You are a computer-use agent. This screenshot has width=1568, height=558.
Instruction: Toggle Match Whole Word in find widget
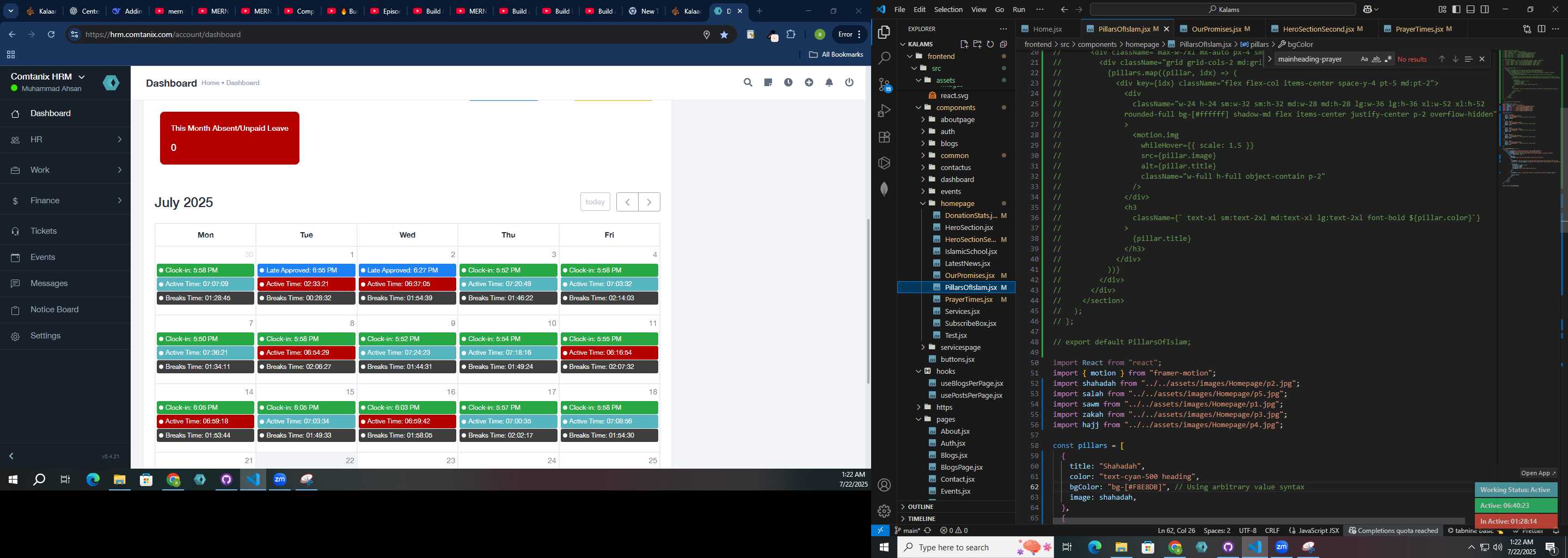[1376, 59]
